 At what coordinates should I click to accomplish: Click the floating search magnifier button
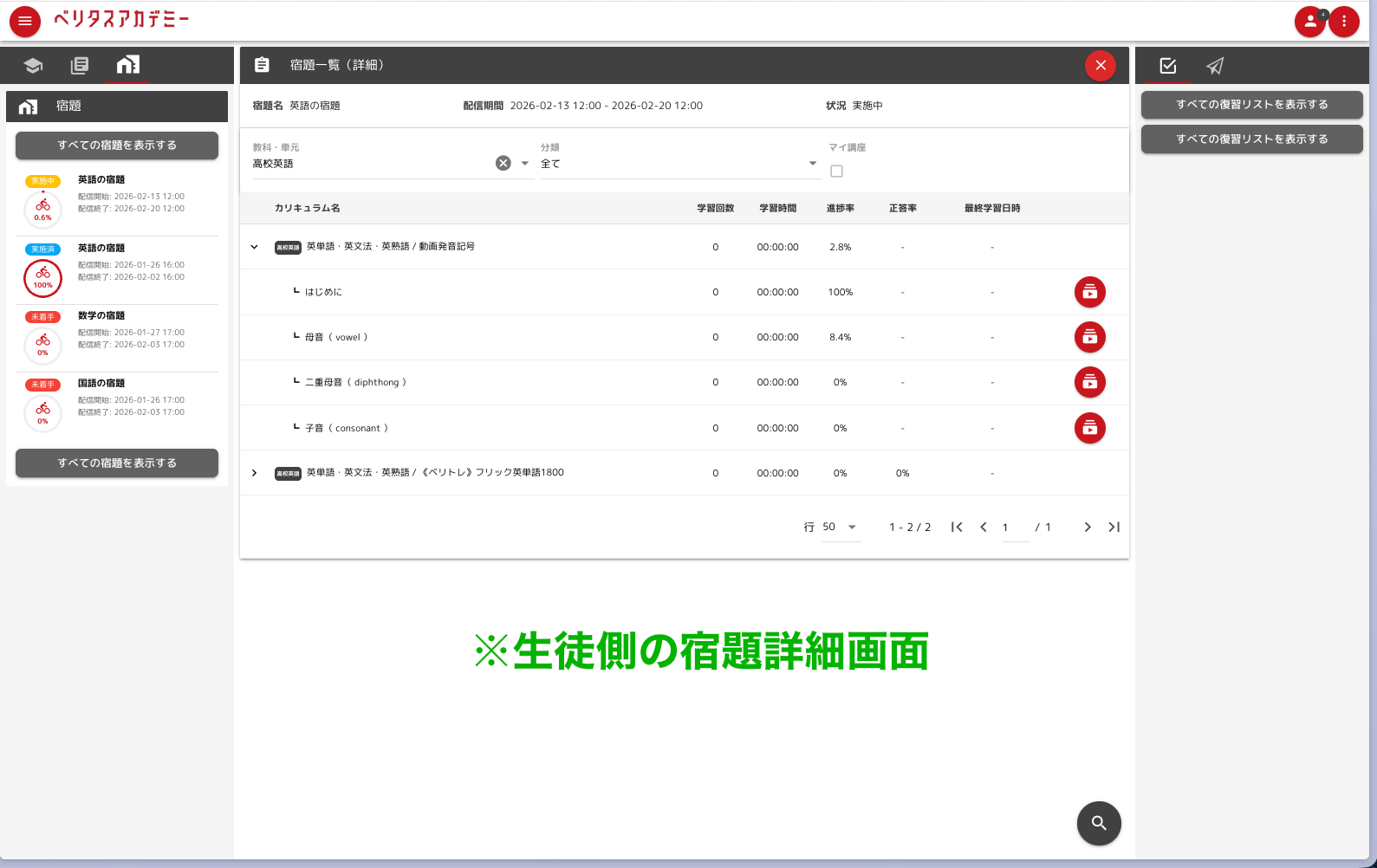(1098, 823)
